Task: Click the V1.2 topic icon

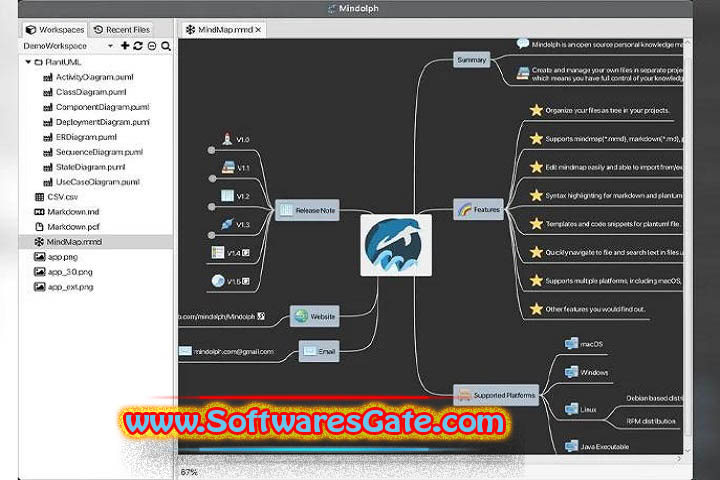Action: [227, 196]
